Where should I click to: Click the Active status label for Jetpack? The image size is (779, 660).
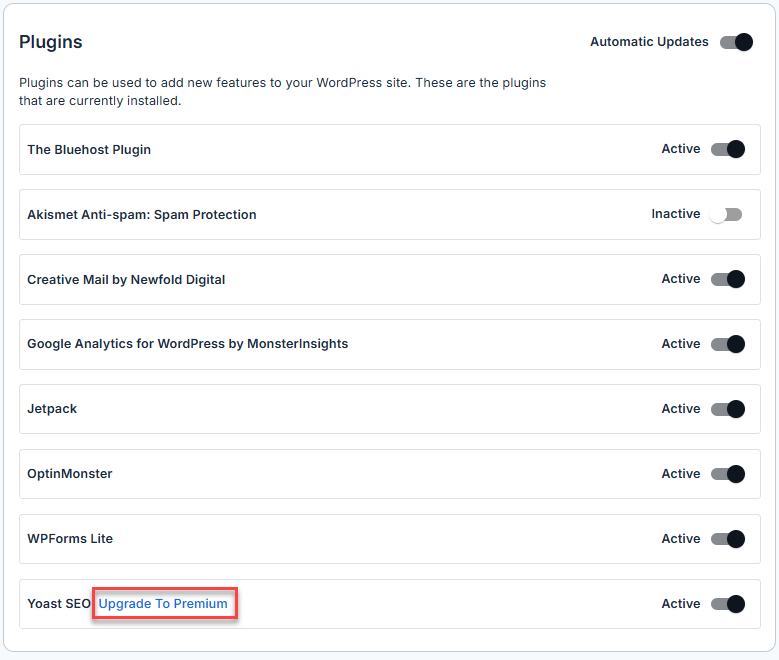point(681,409)
